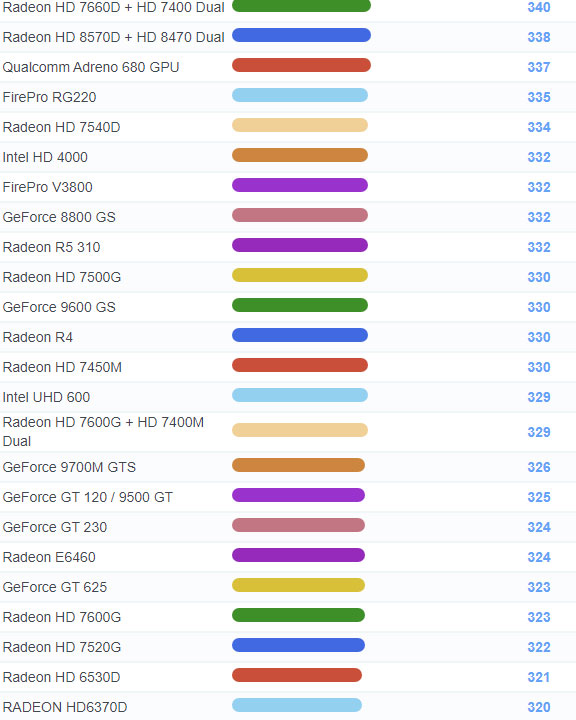Click score 326 for GeForce 9700M GTS
This screenshot has height=720, width=576.
point(539,467)
